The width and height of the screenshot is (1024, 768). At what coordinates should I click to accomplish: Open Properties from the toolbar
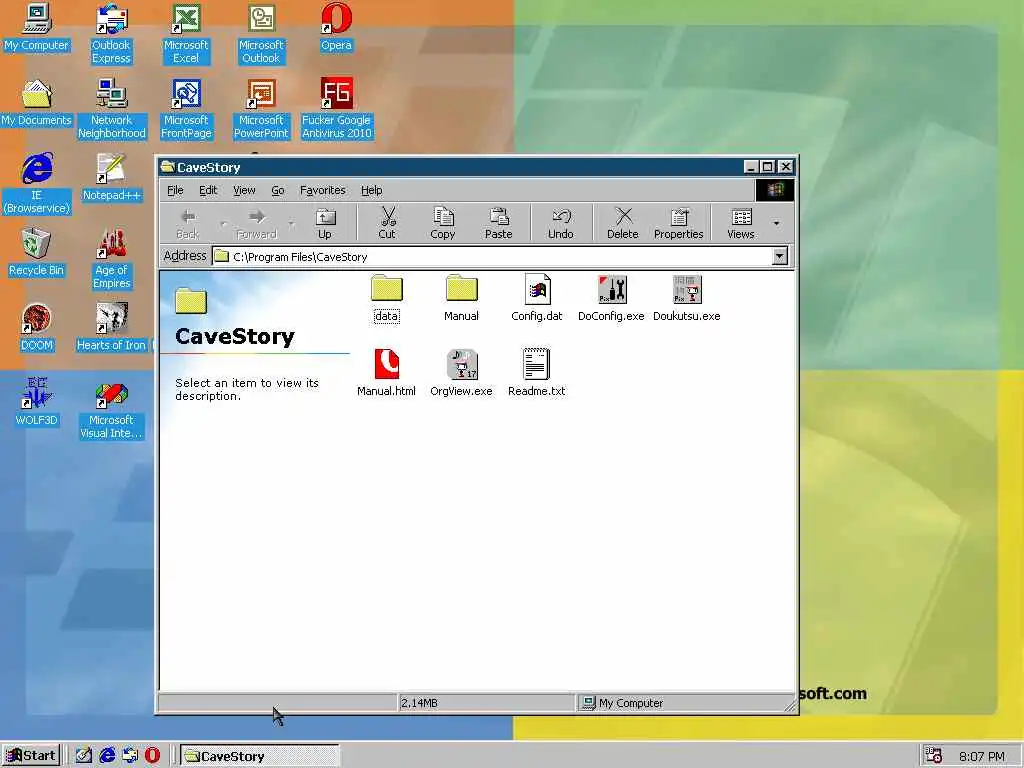tap(679, 224)
